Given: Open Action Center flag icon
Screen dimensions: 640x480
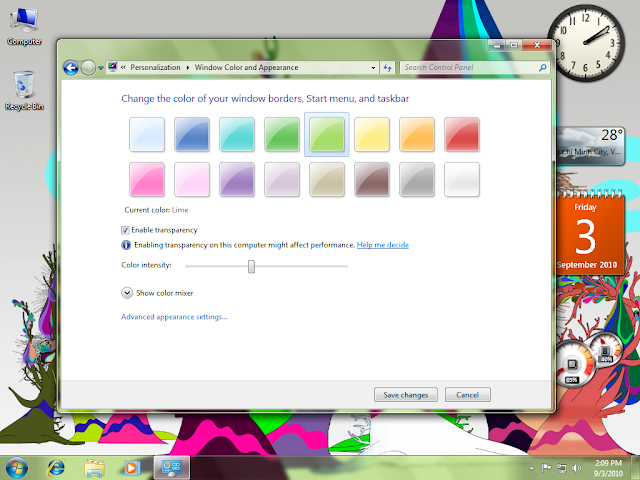Looking at the screenshot, I should 546,468.
